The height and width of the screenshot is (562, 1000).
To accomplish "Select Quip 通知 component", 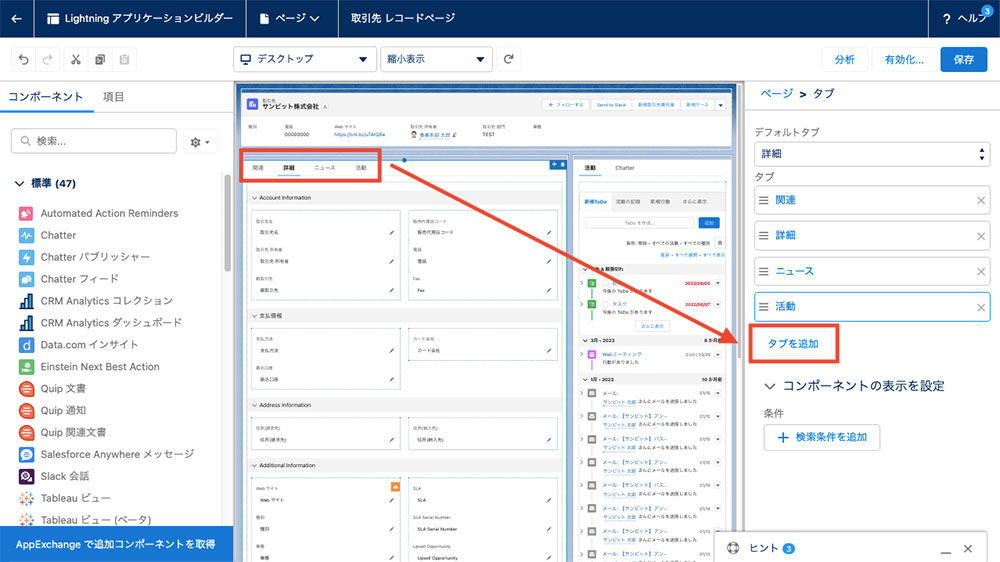I will [62, 410].
